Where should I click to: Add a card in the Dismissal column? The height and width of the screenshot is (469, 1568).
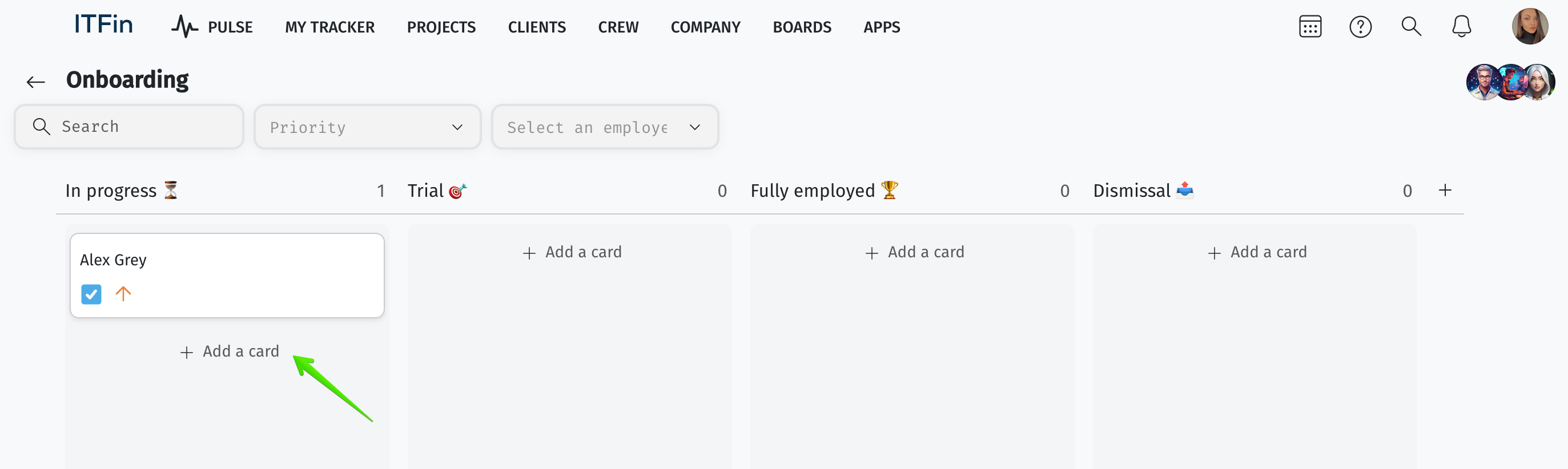pyautogui.click(x=1256, y=252)
